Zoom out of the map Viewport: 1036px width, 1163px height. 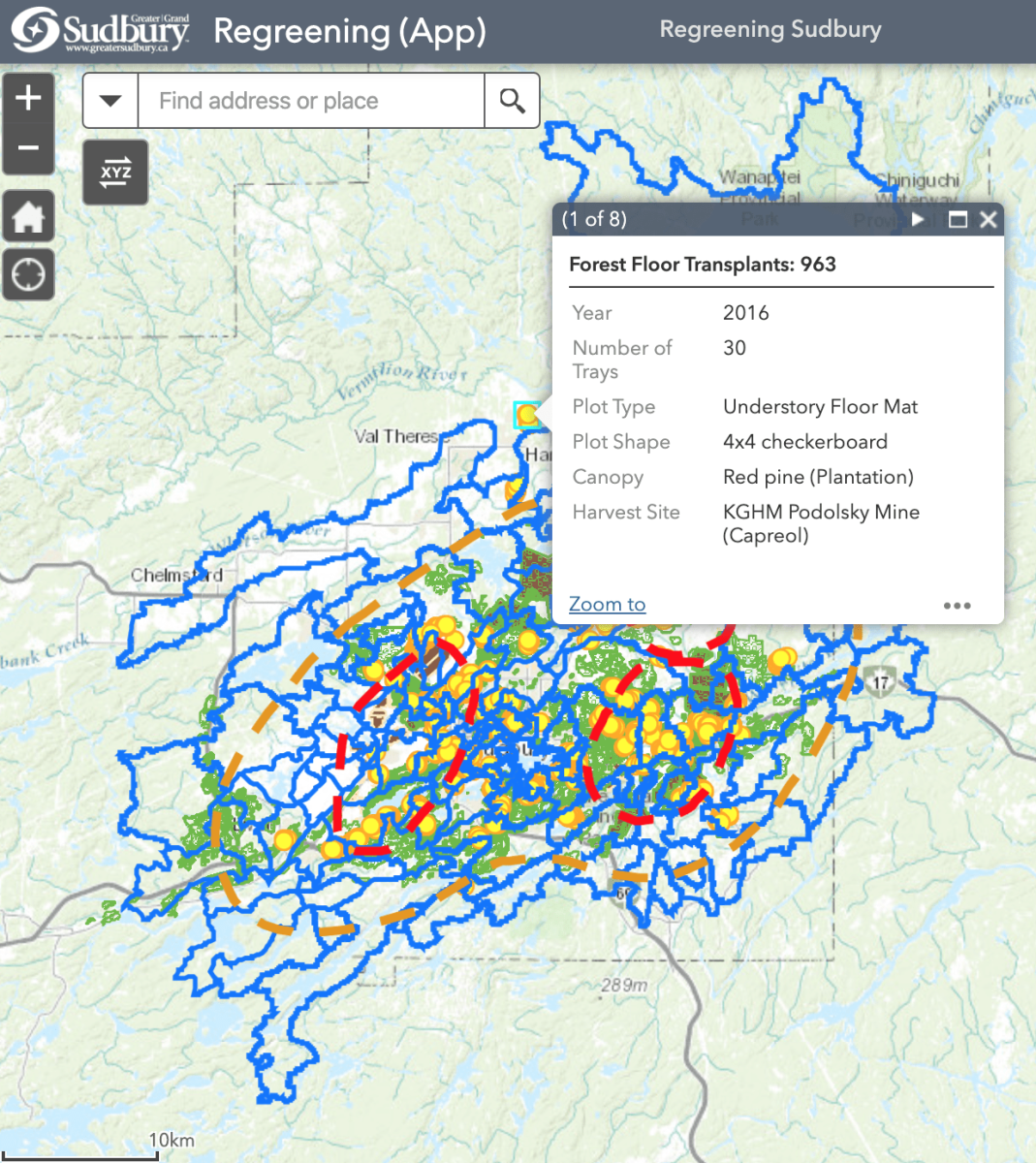coord(28,149)
